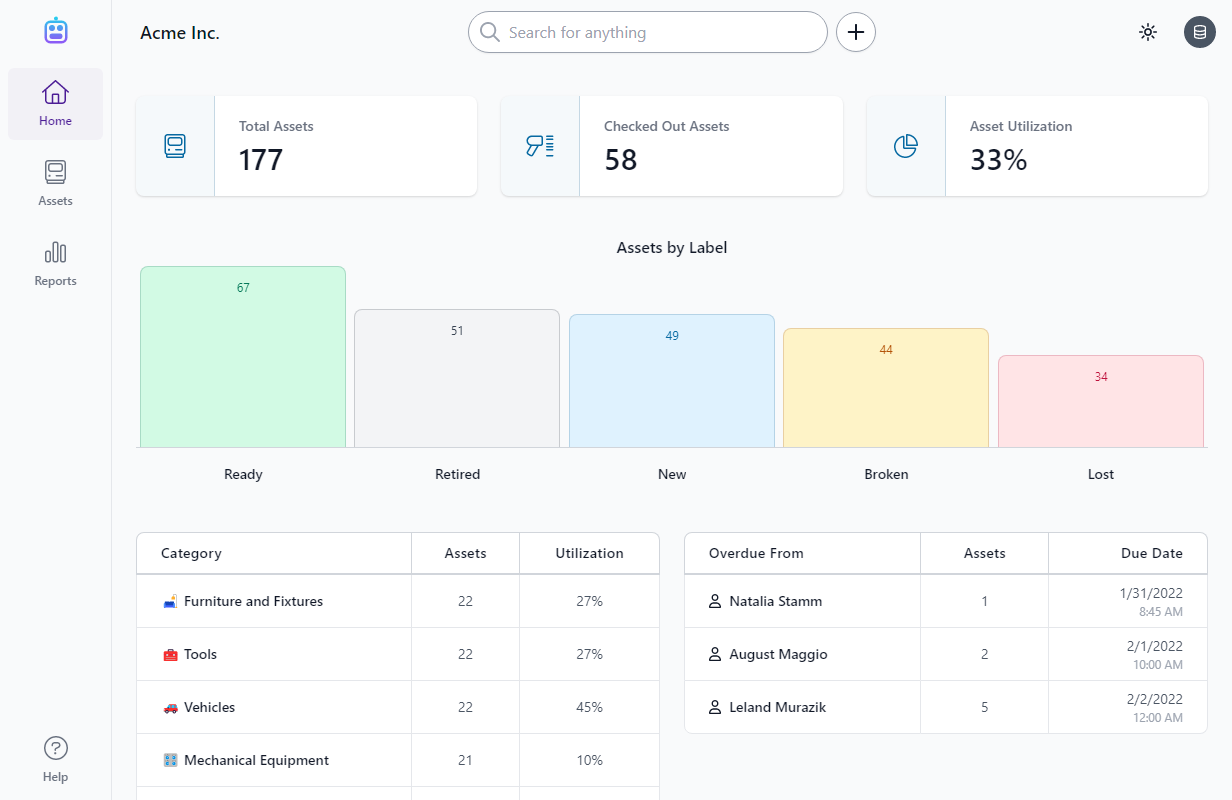Click the plus button to add a new item
The image size is (1232, 800).
click(855, 32)
